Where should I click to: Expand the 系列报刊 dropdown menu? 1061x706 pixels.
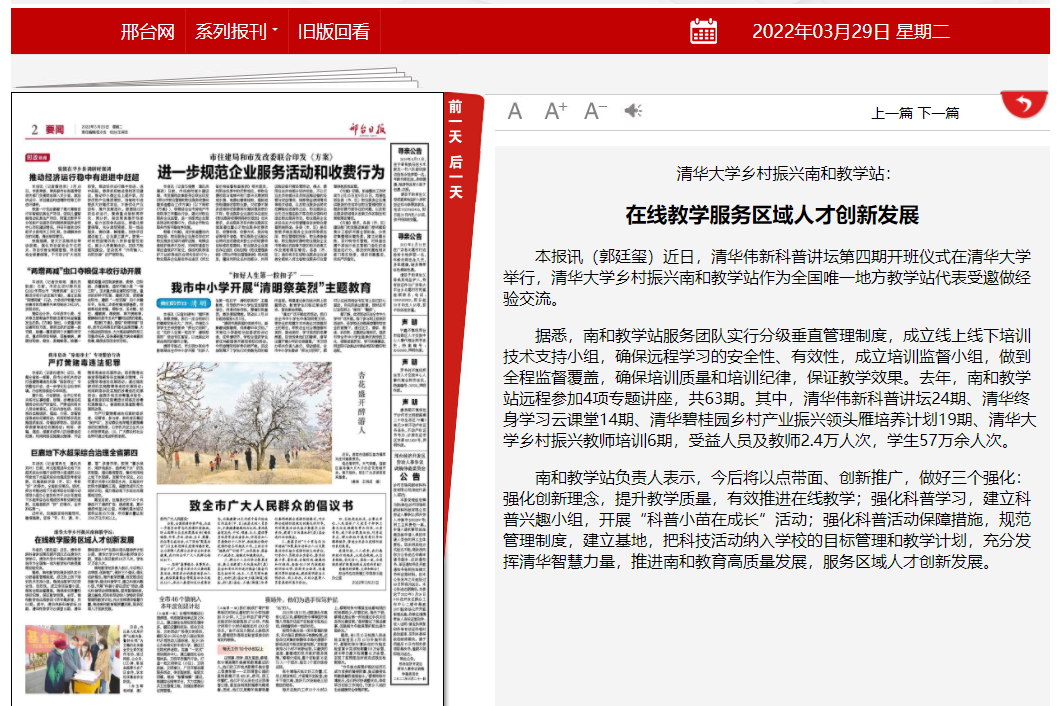coord(236,31)
